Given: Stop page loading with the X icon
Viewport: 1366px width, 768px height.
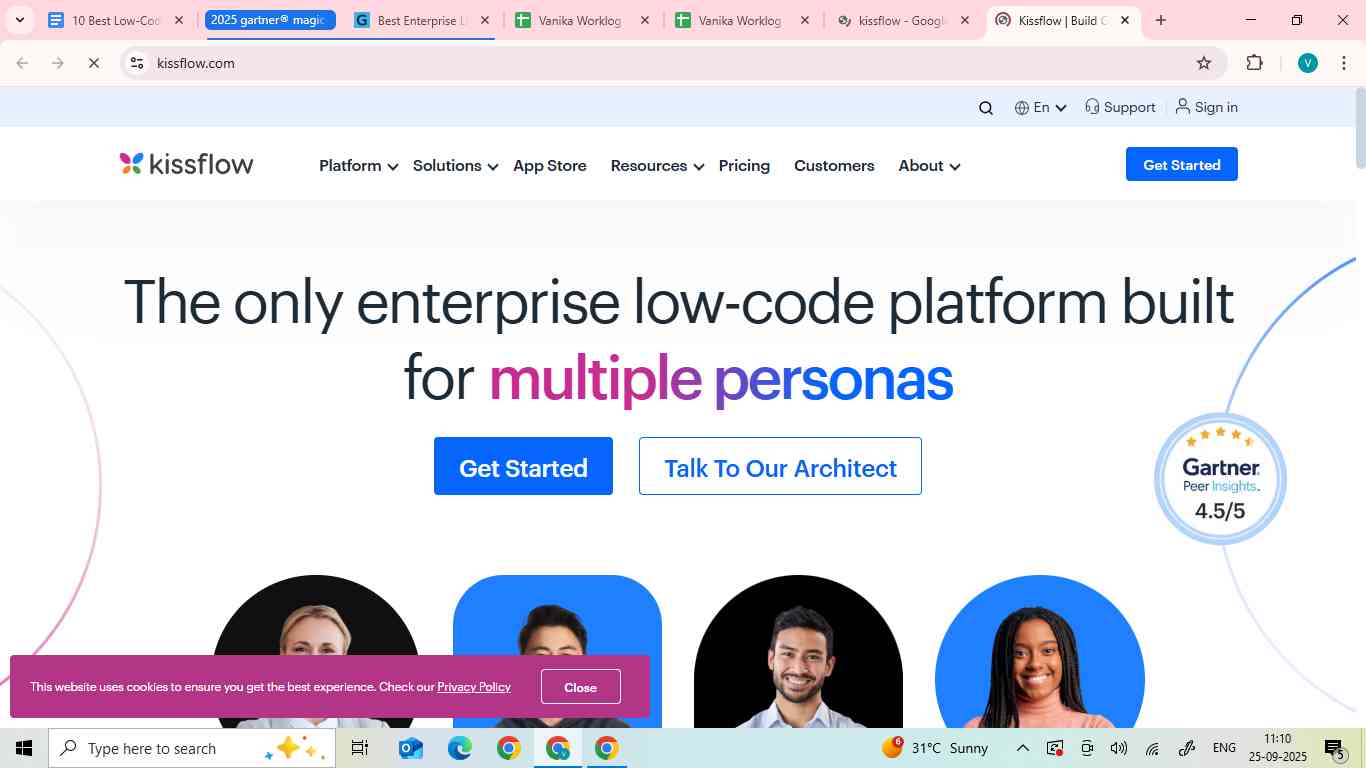Looking at the screenshot, I should click(93, 63).
